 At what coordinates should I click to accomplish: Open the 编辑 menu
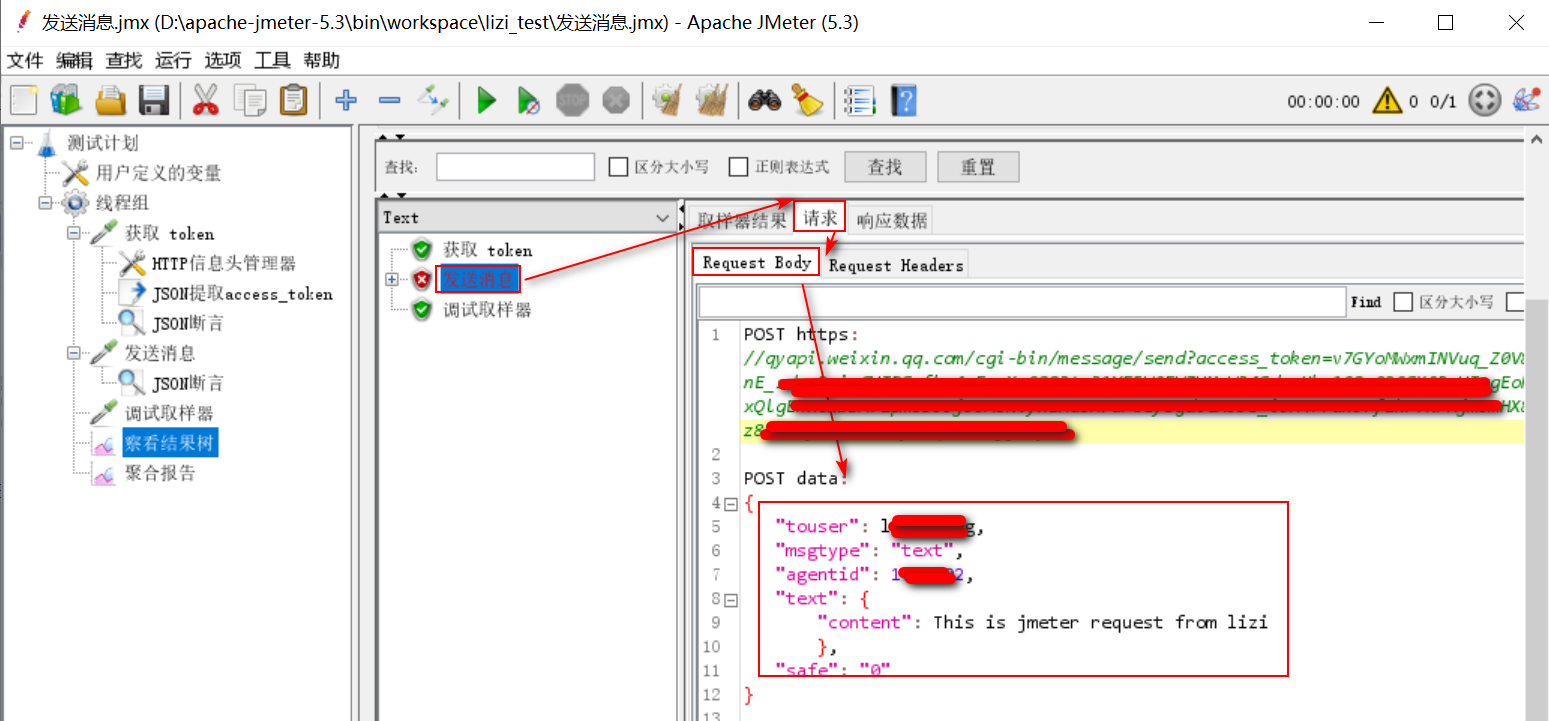pos(74,60)
